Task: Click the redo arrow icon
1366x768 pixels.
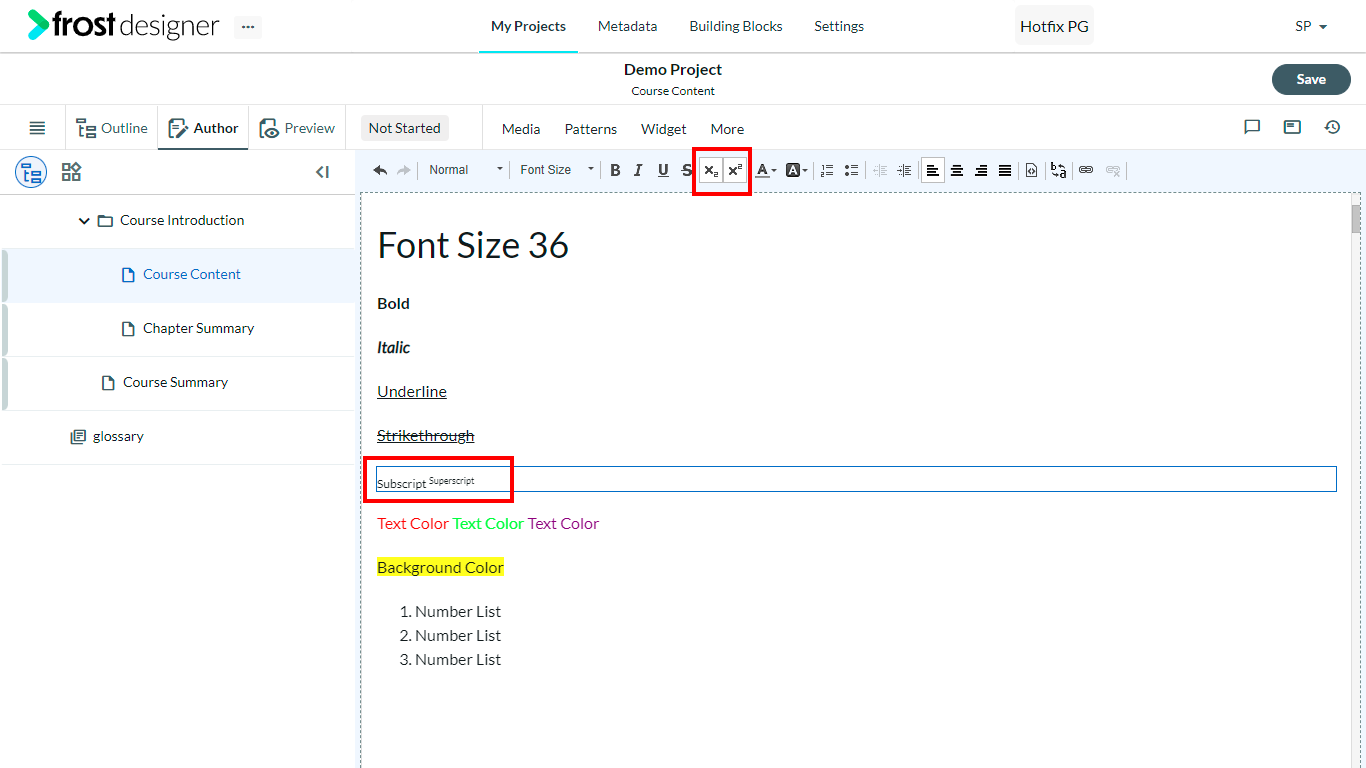Action: (404, 170)
